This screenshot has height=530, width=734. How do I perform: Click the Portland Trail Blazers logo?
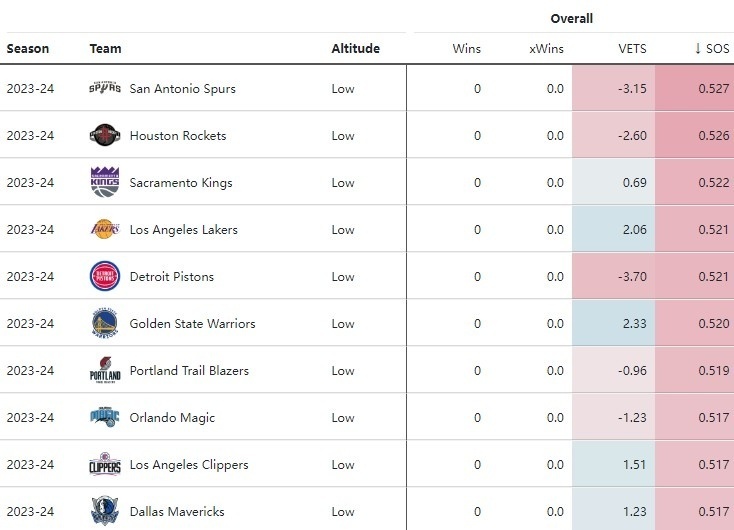click(105, 371)
